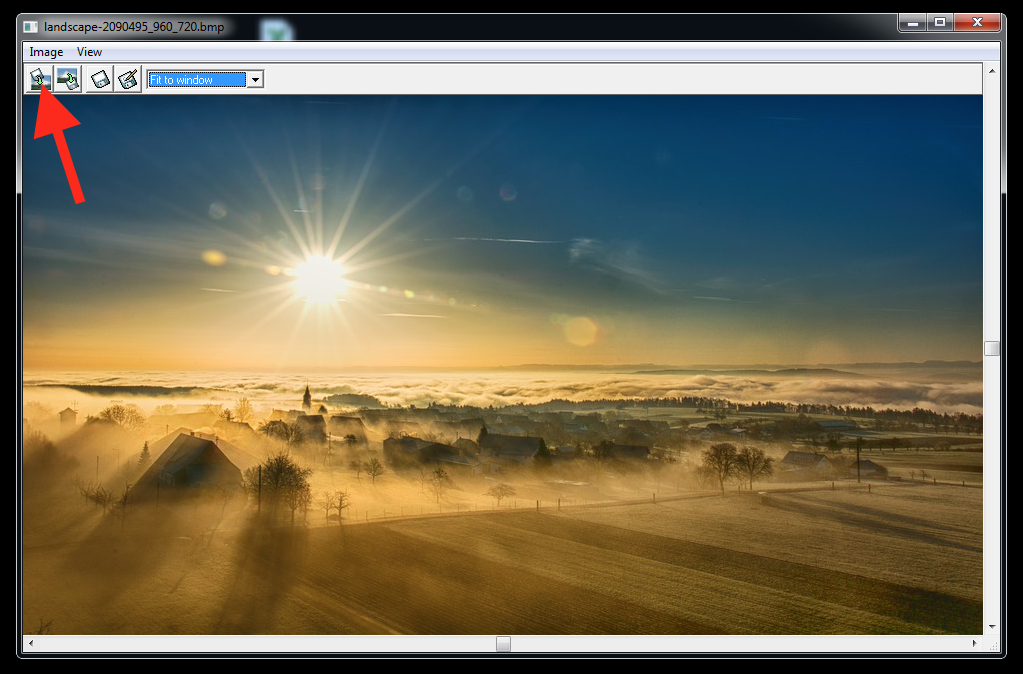Click the vertical scrollbar thumb
1023x674 pixels.
(x=992, y=348)
